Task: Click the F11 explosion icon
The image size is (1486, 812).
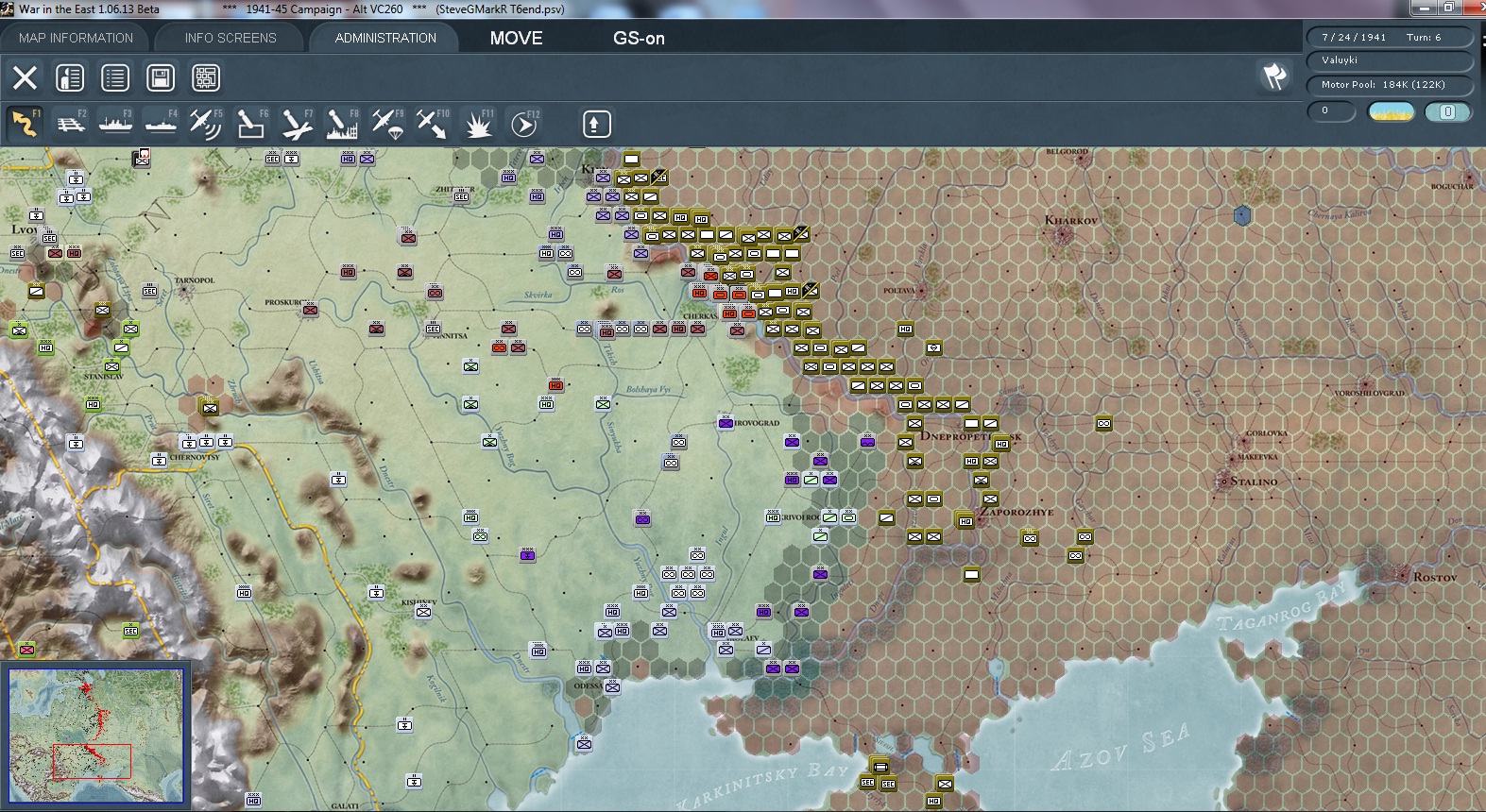Action: point(478,124)
